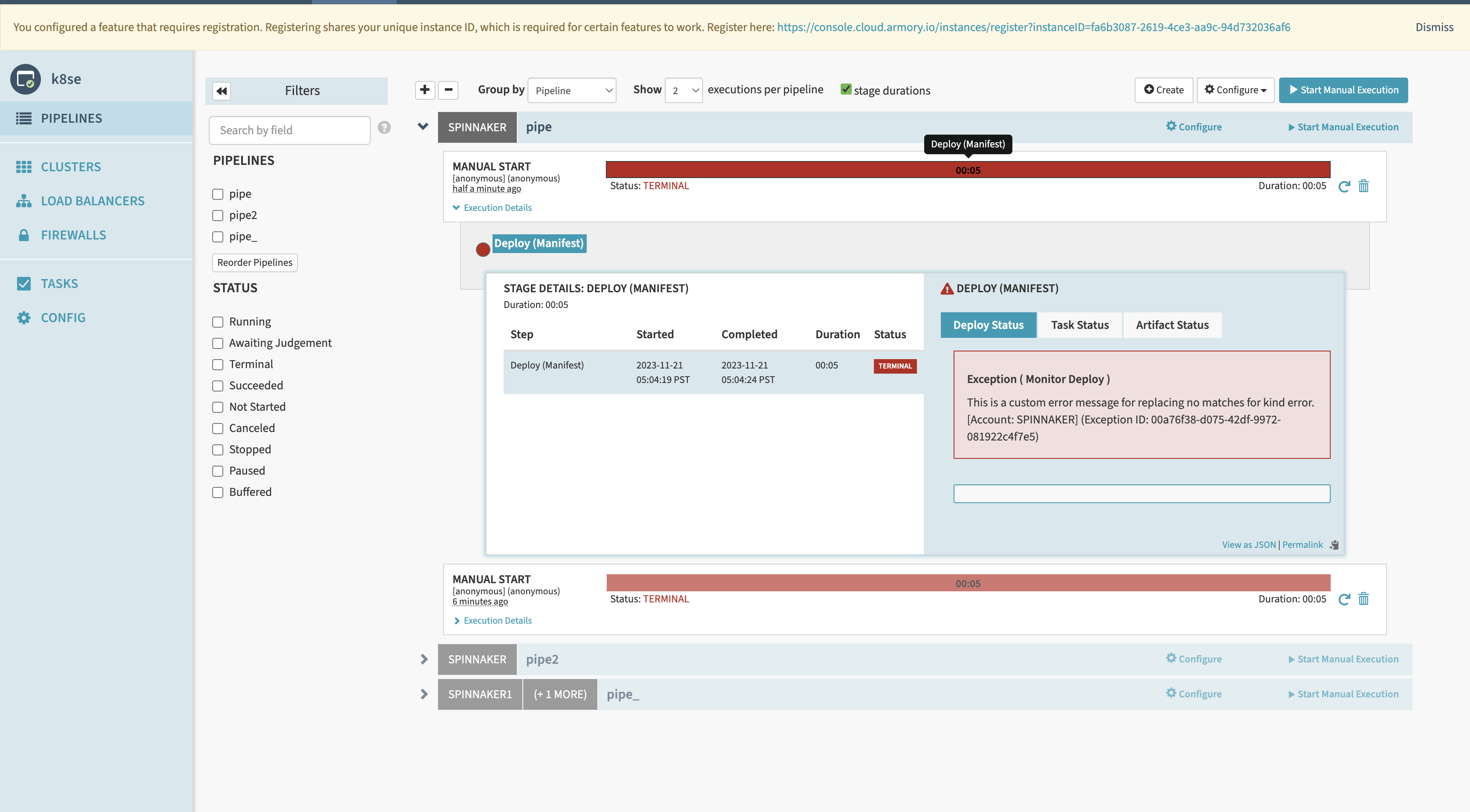Enable the Terminal status filter
Viewport: 1470px width, 812px height.
(217, 365)
